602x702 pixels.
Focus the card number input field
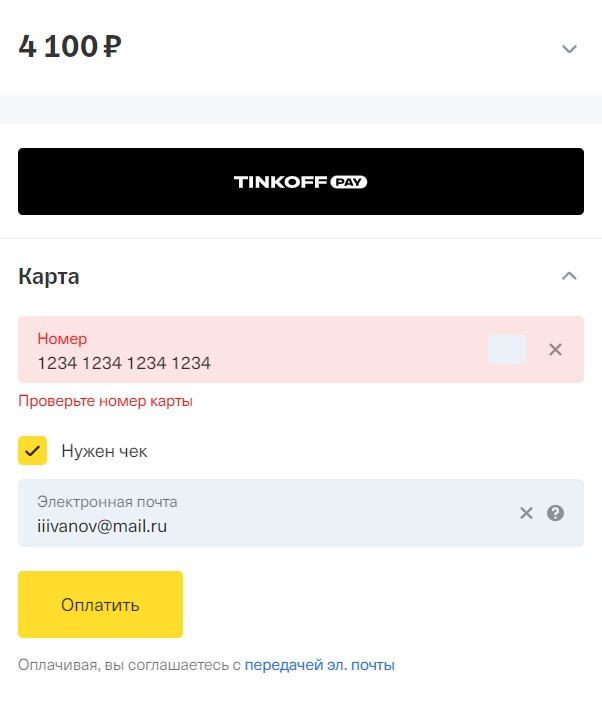tap(250, 362)
